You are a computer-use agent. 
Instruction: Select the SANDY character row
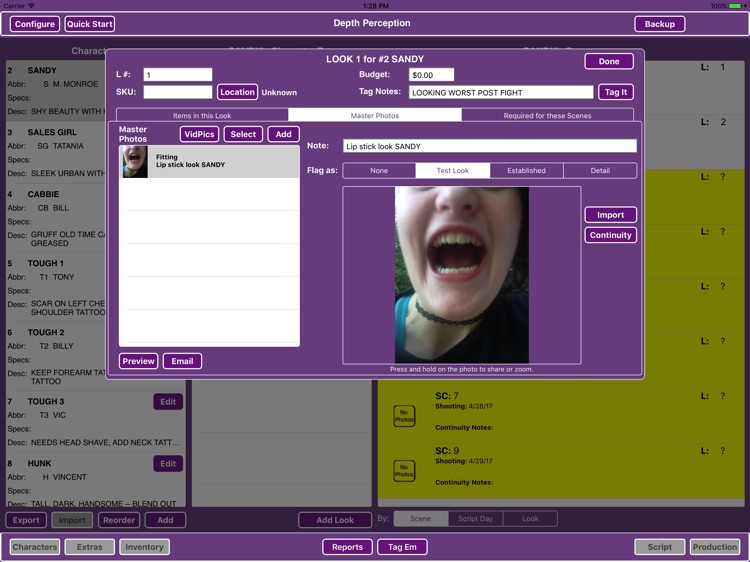pos(56,91)
